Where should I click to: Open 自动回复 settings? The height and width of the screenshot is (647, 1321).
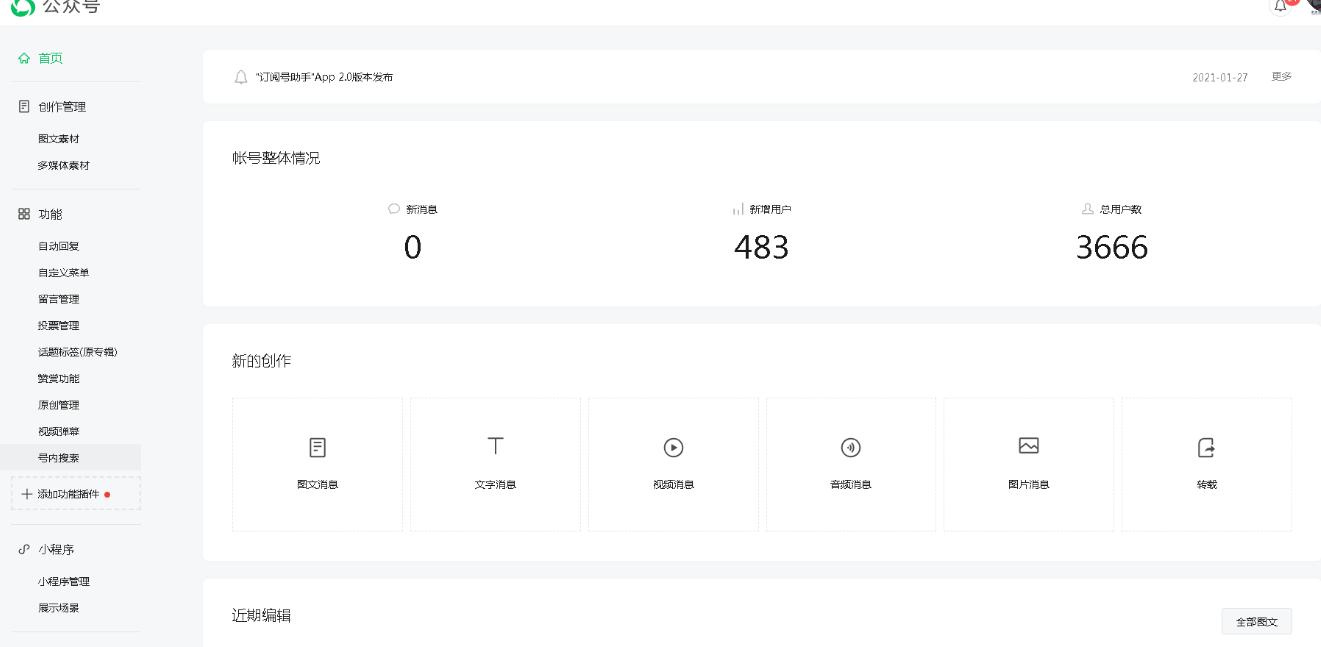[58, 246]
